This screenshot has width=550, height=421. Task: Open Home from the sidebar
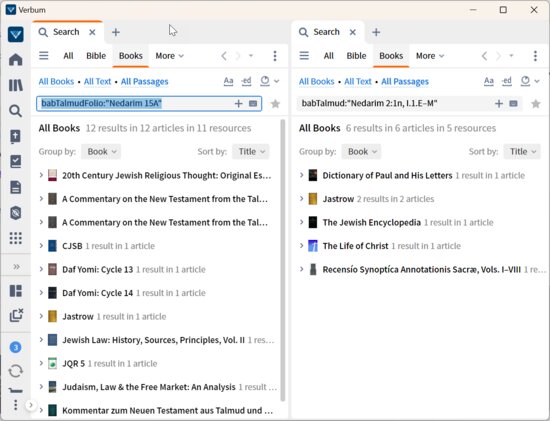pyautogui.click(x=16, y=59)
